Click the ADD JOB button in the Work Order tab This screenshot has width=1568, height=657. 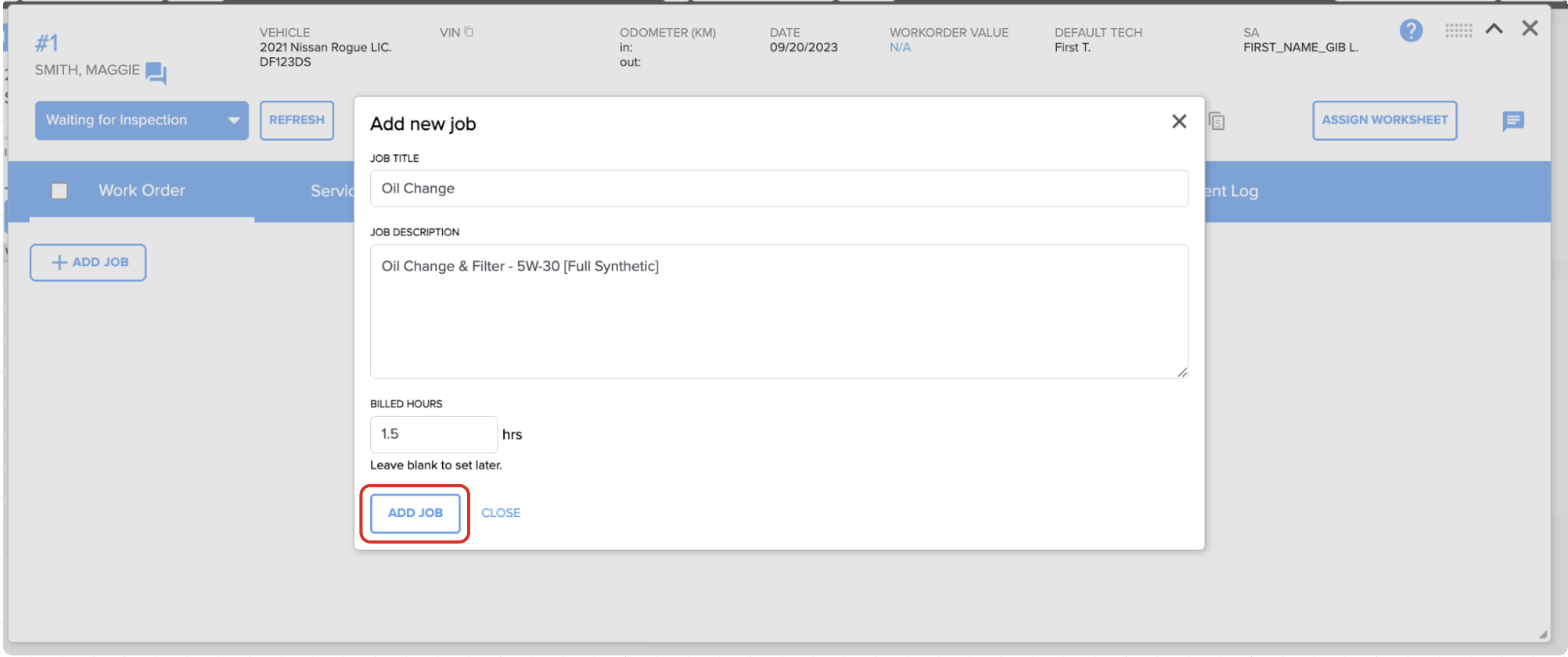point(88,262)
